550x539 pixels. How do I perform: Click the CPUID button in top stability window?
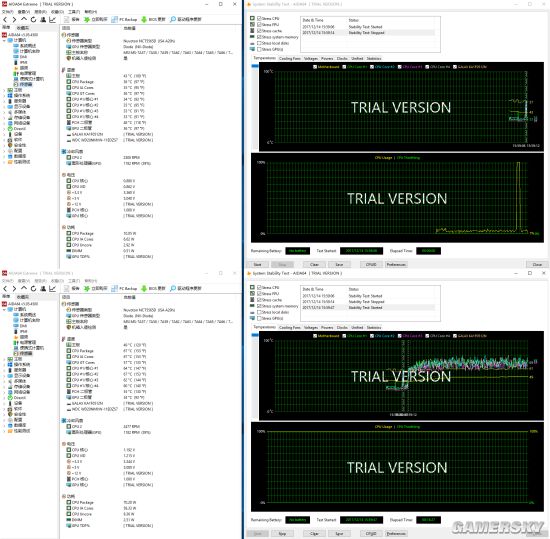(371, 264)
